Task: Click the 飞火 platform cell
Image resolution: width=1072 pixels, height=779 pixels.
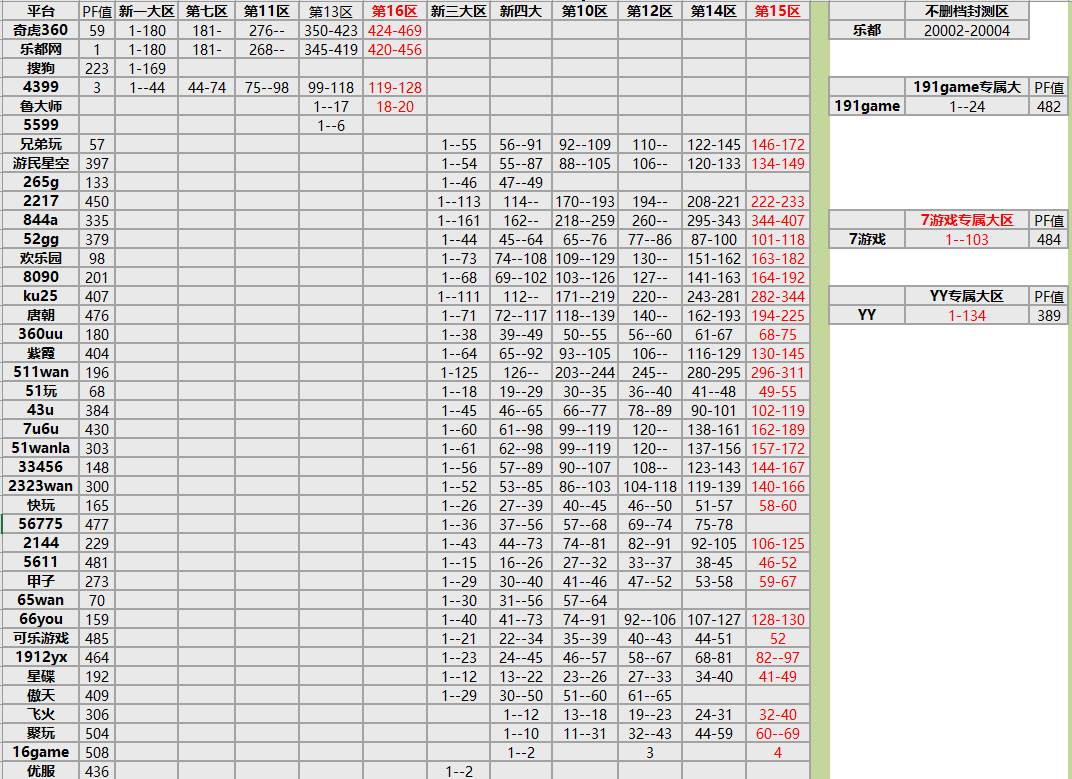Action: pyautogui.click(x=40, y=714)
